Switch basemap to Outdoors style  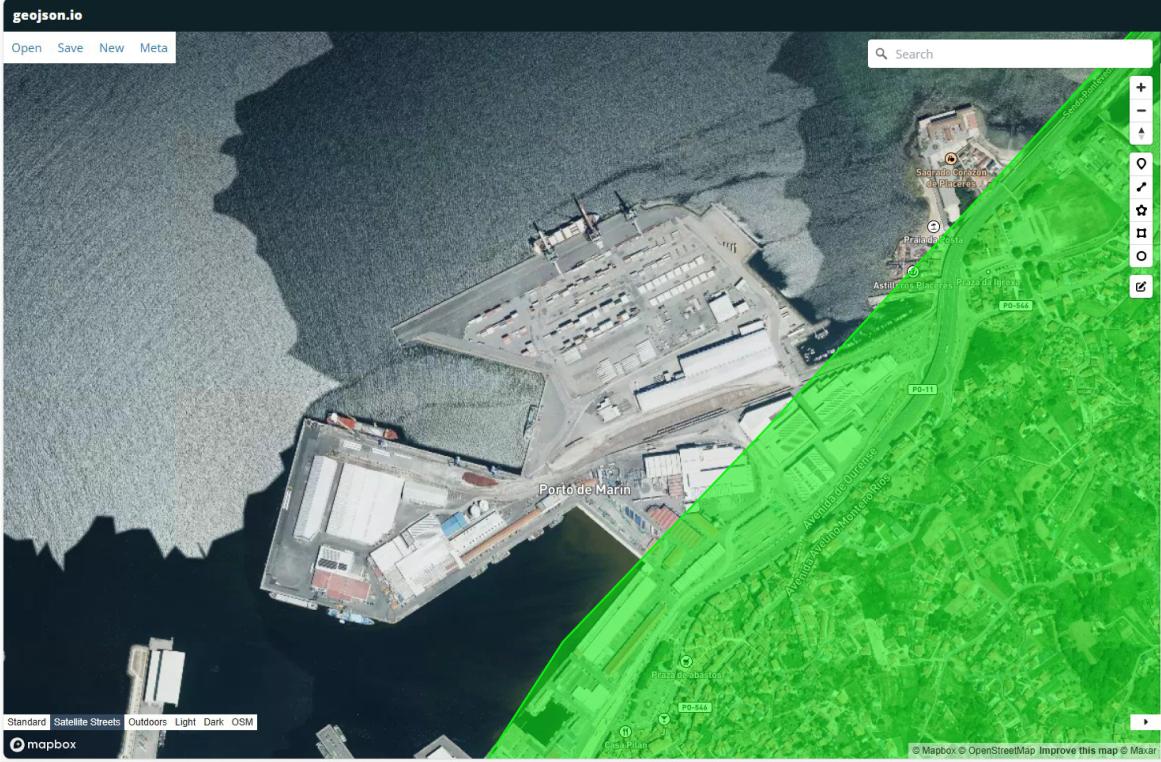point(147,722)
